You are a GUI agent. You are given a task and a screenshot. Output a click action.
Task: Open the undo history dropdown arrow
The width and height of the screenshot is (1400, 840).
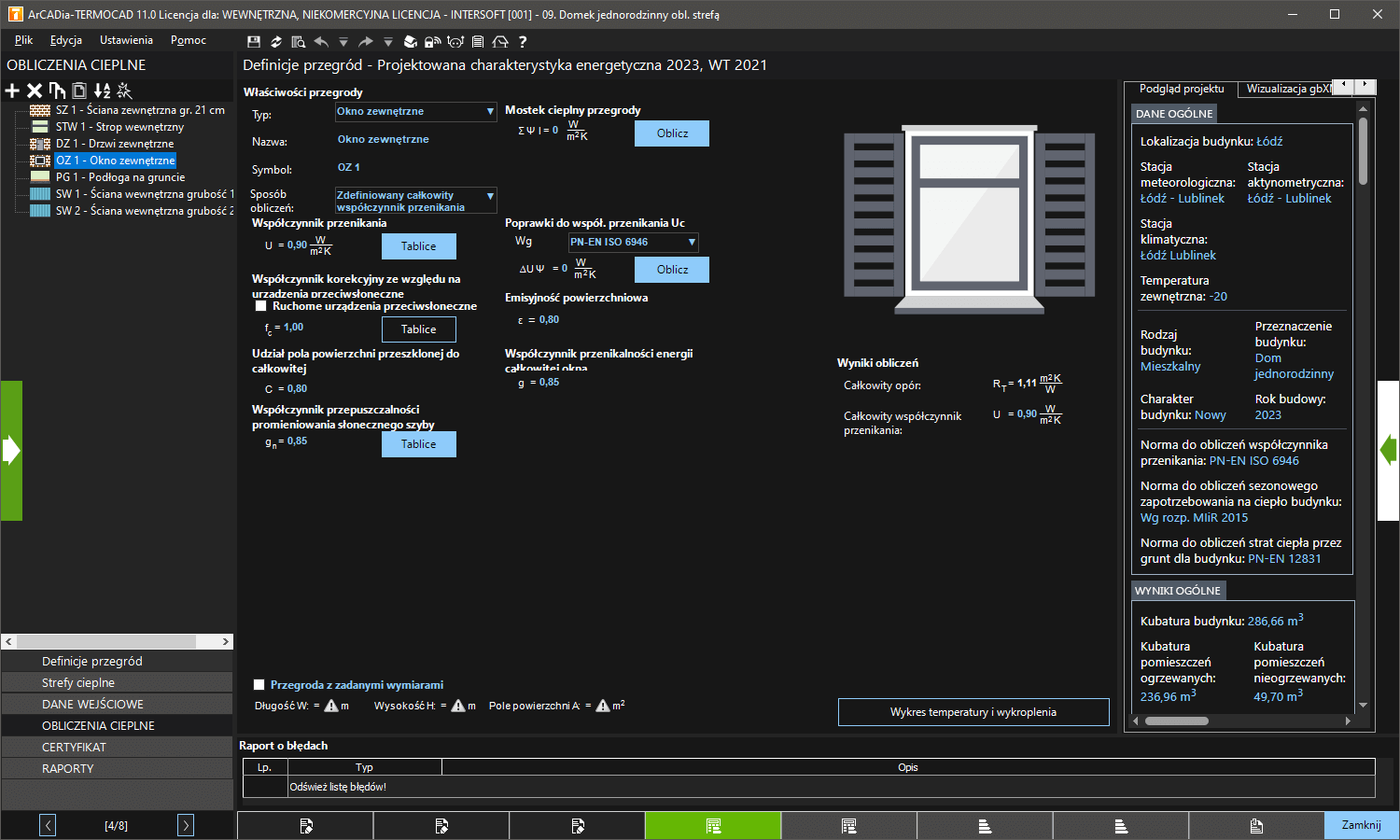[343, 42]
